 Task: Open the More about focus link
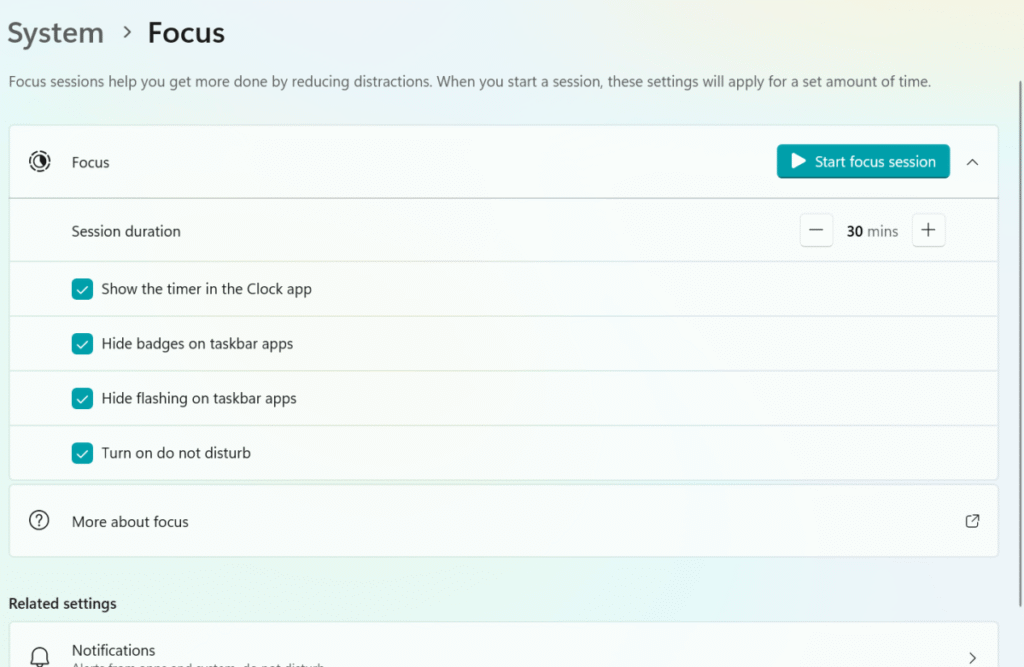point(130,521)
